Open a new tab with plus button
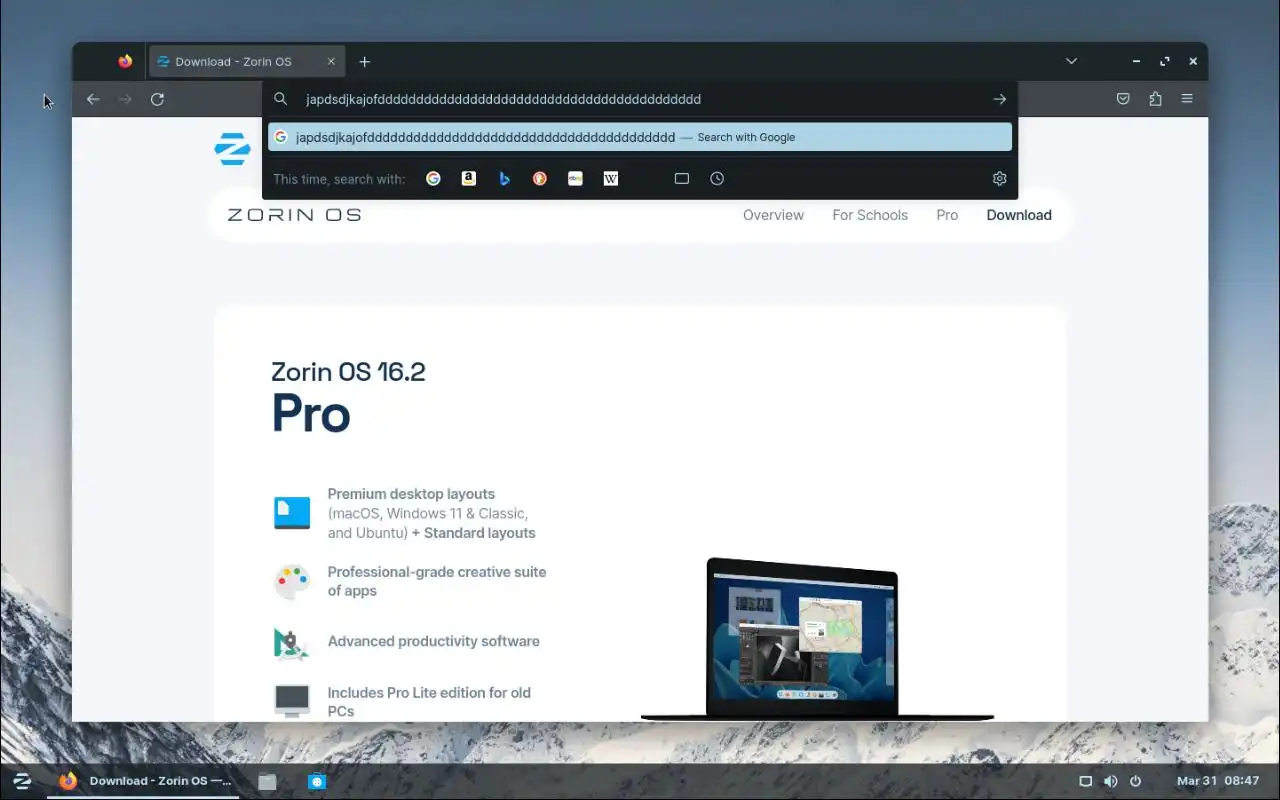 (365, 61)
